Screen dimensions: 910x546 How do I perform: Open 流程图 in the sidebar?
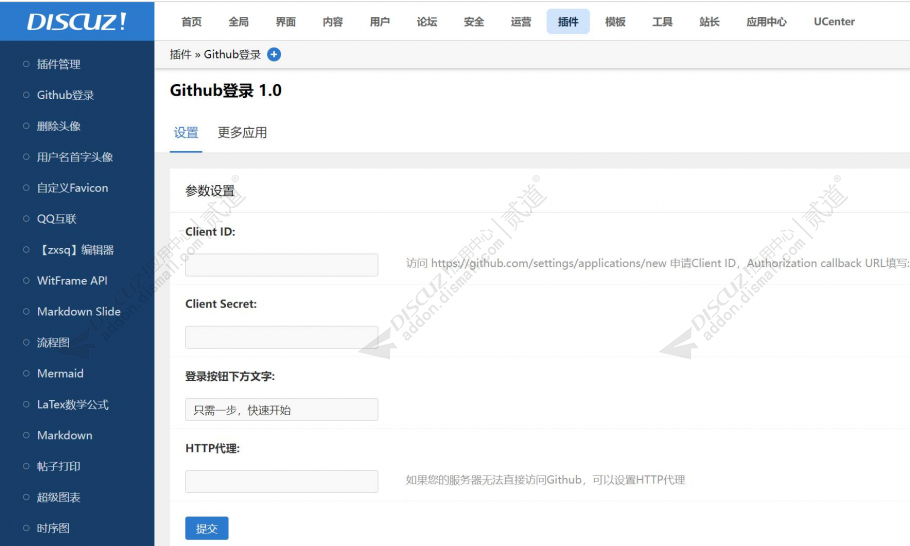(x=53, y=342)
